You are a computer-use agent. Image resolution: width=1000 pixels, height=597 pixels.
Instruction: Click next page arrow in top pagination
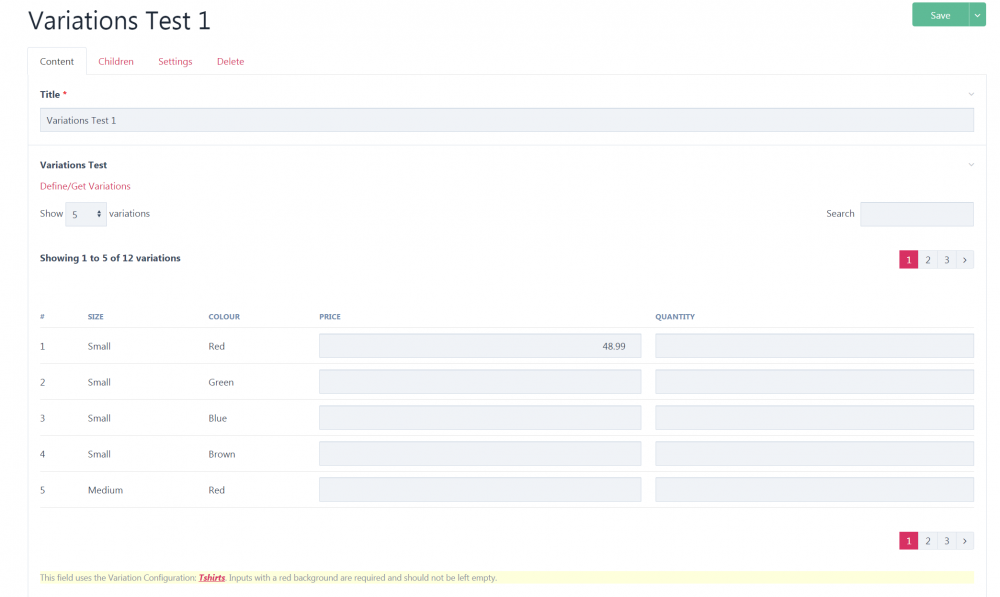pyautogui.click(x=965, y=260)
